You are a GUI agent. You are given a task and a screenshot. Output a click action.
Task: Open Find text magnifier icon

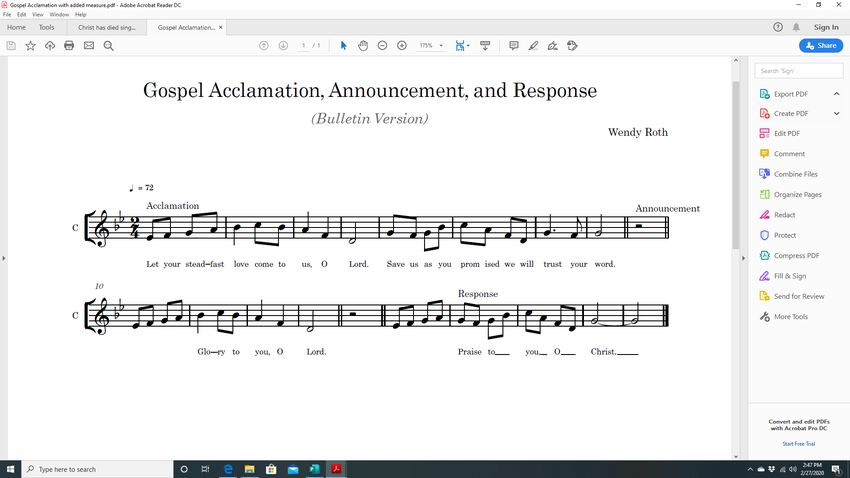tap(108, 46)
